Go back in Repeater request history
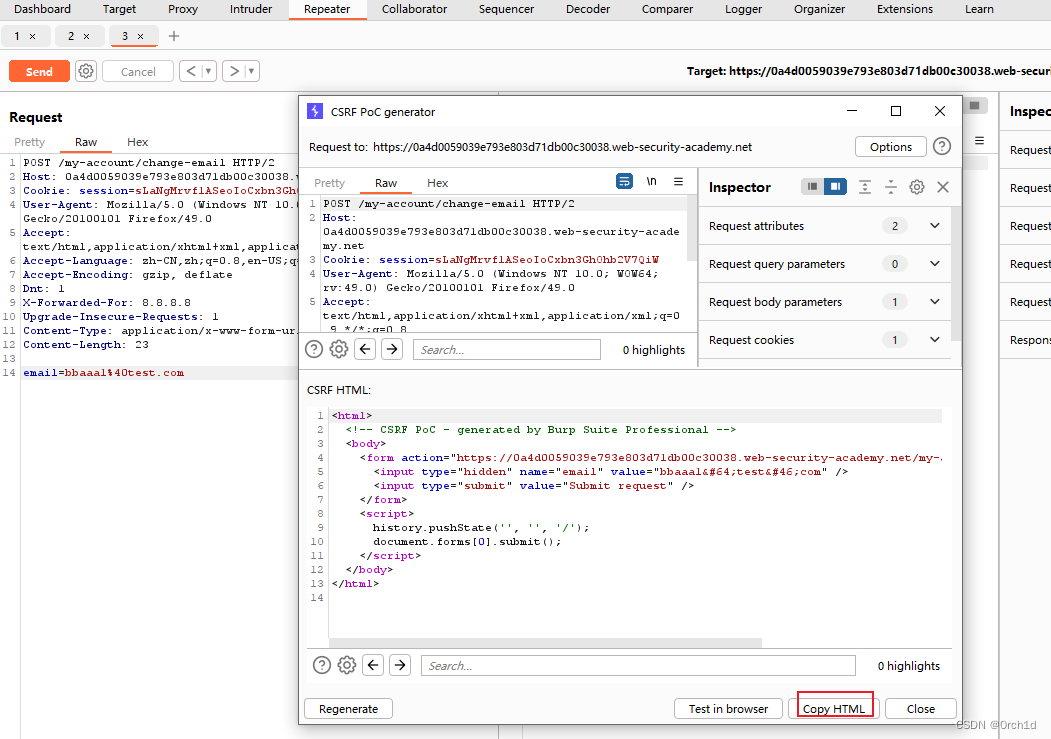 [x=191, y=71]
